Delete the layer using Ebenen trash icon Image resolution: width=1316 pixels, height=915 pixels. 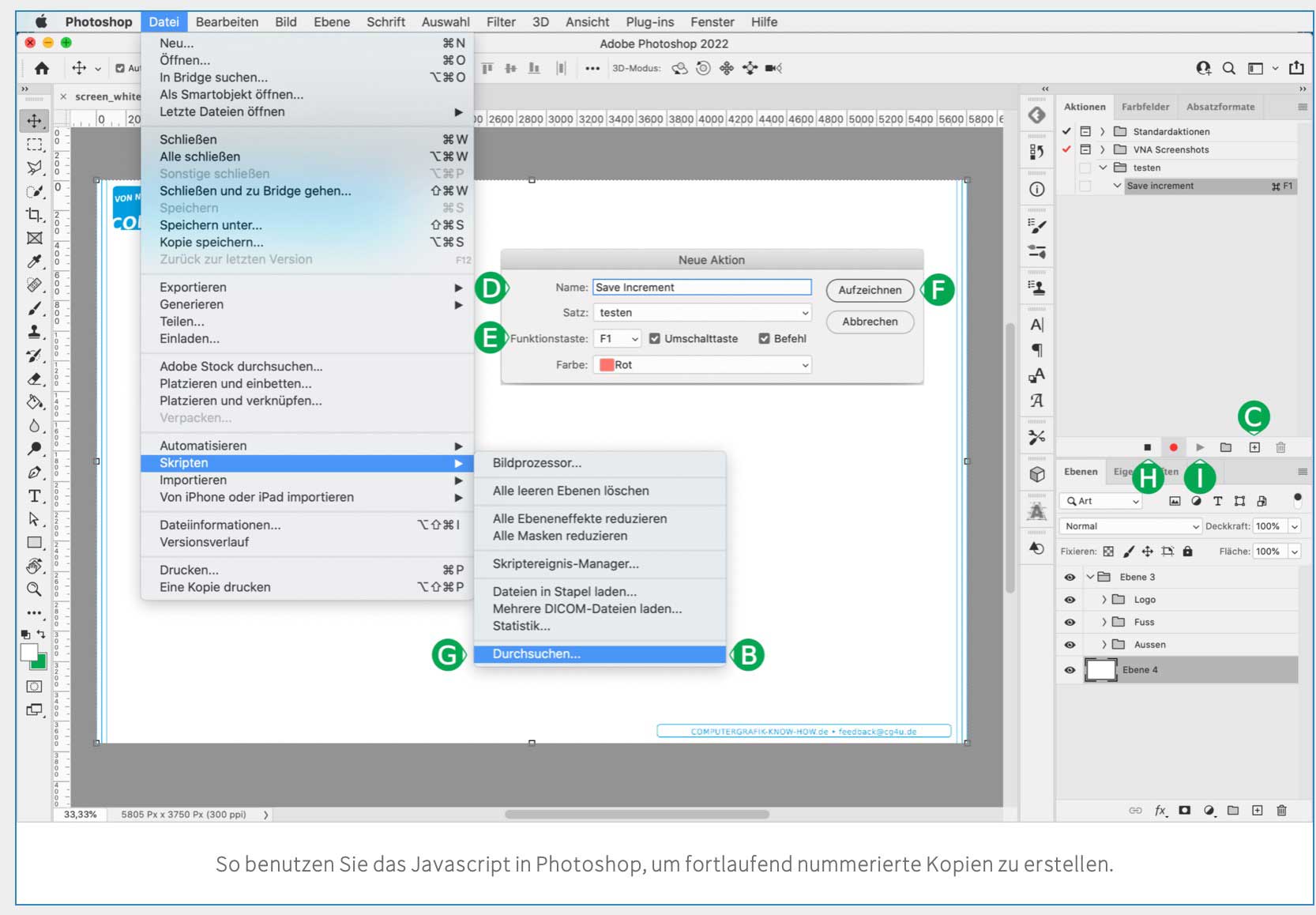(1281, 810)
